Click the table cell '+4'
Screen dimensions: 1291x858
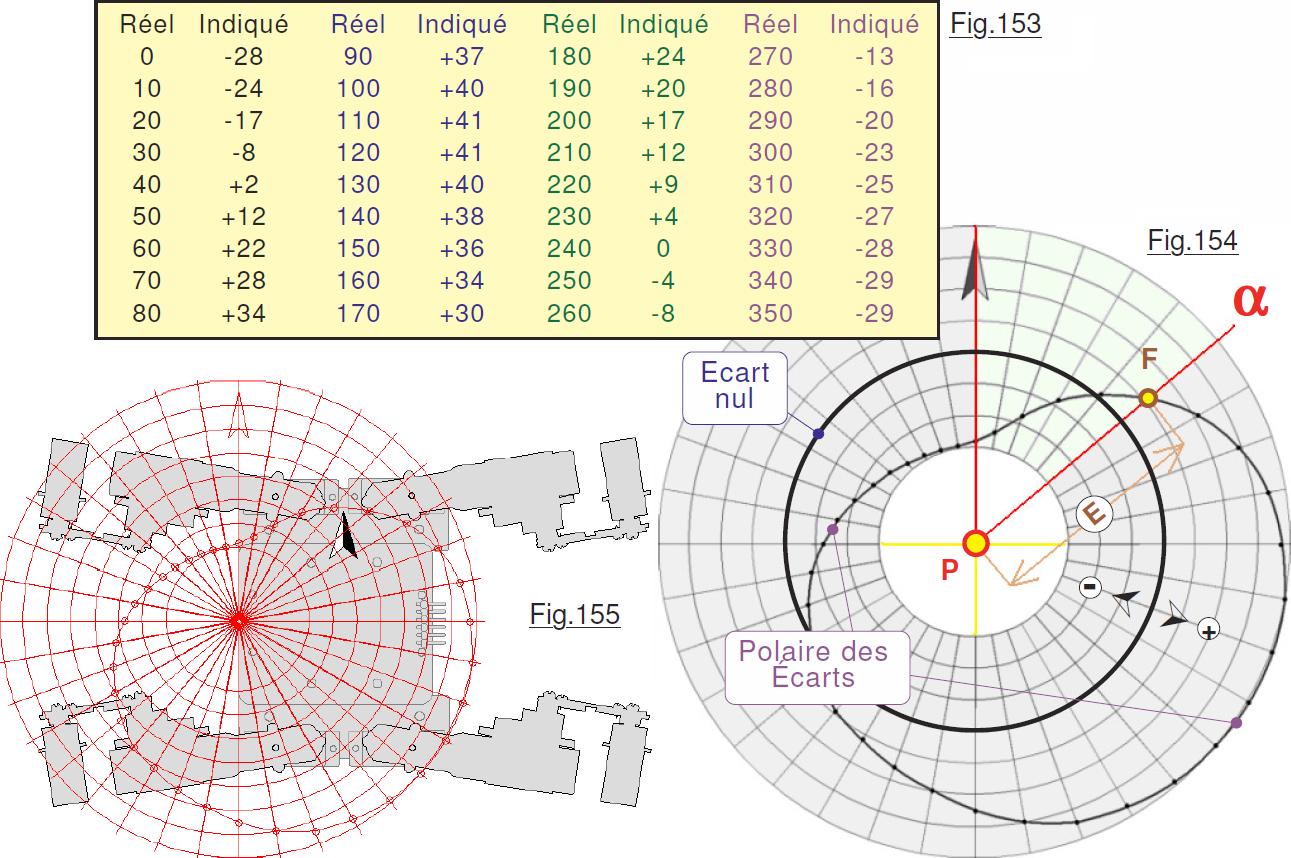coord(663,217)
